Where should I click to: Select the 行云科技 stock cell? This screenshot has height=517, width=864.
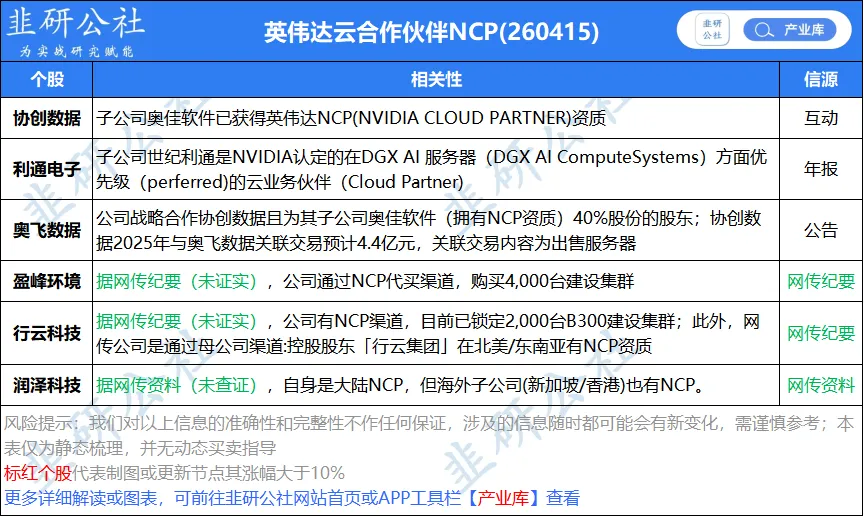47,333
